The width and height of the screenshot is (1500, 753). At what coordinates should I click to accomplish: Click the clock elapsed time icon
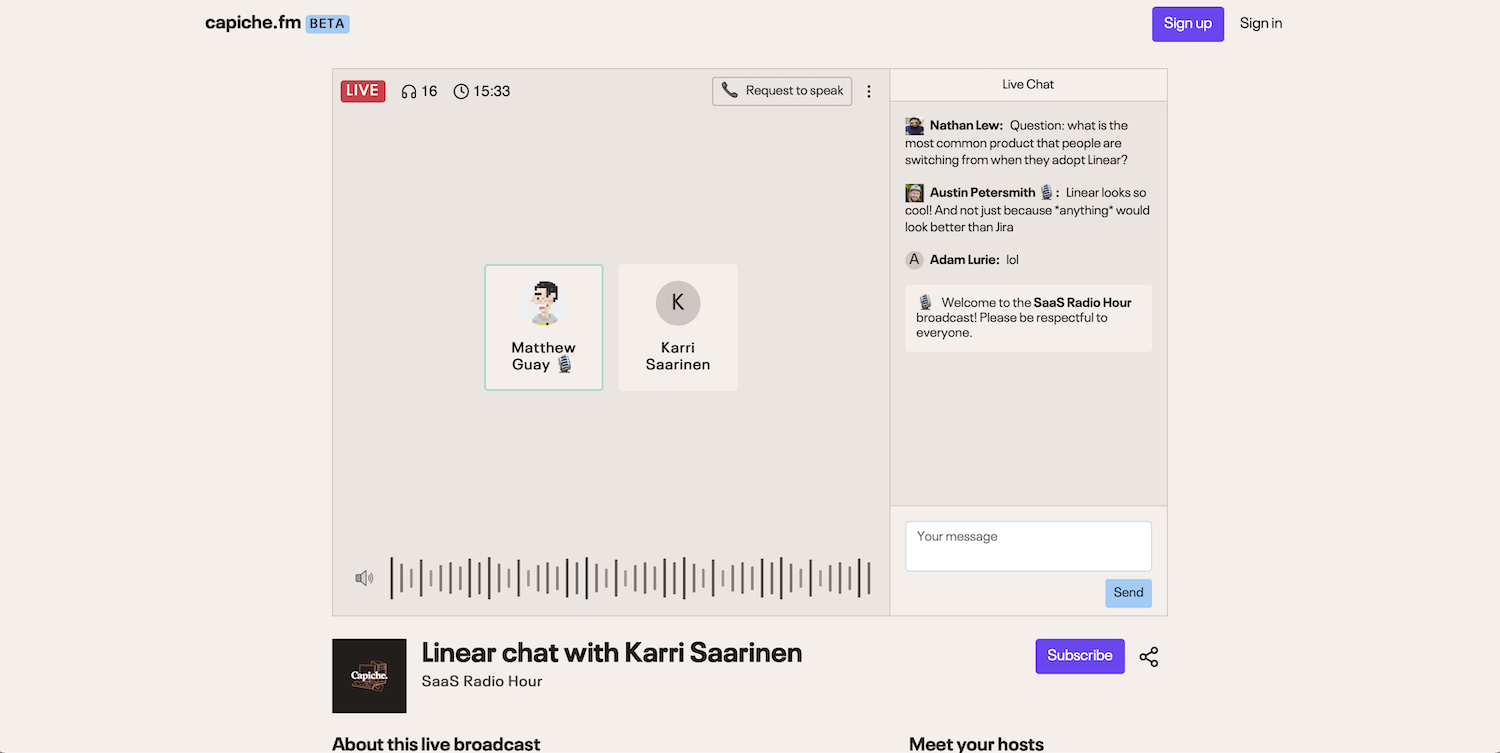[x=461, y=91]
